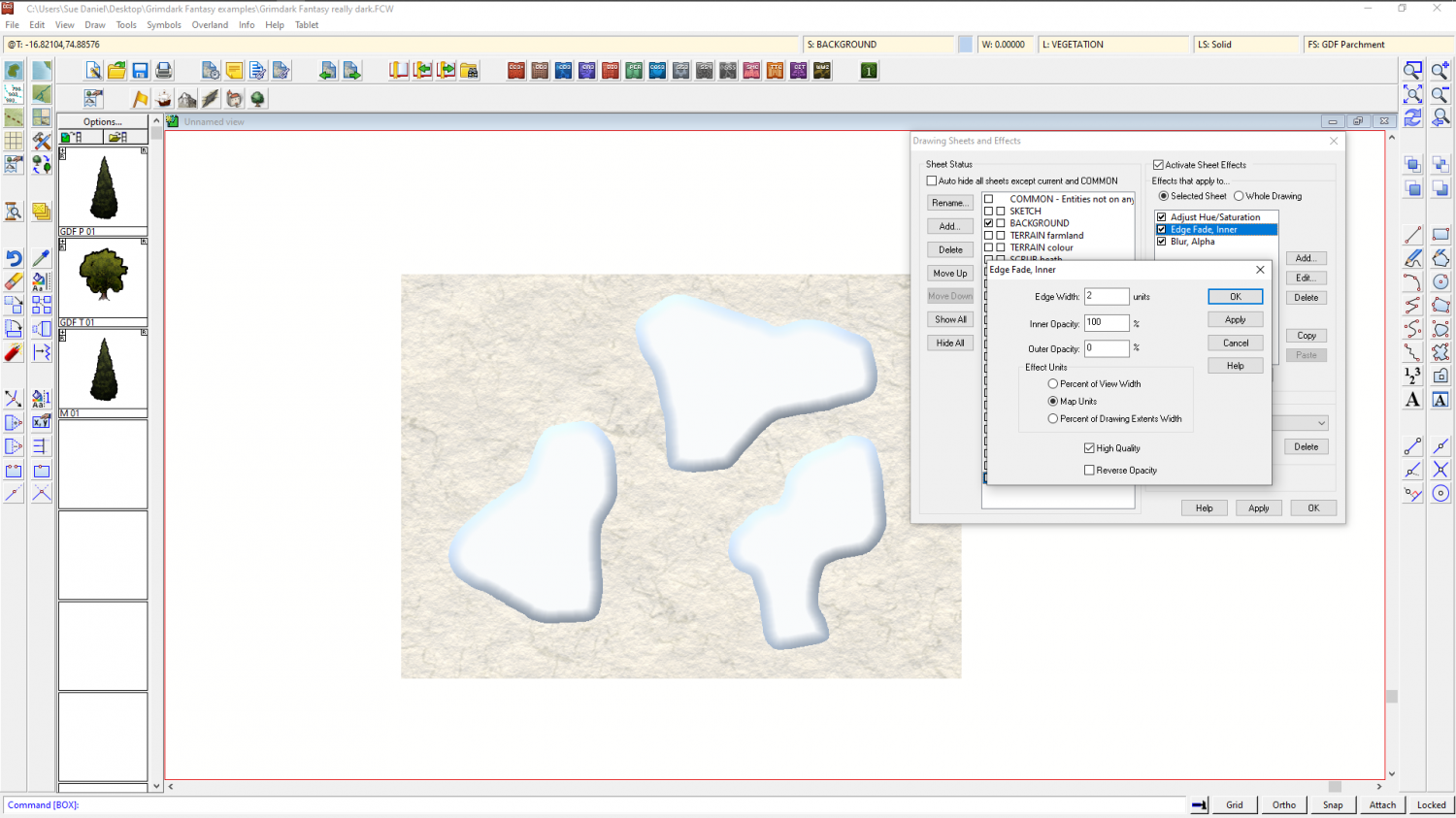This screenshot has height=818, width=1456.
Task: Click Show All sheets button
Action: coord(950,319)
